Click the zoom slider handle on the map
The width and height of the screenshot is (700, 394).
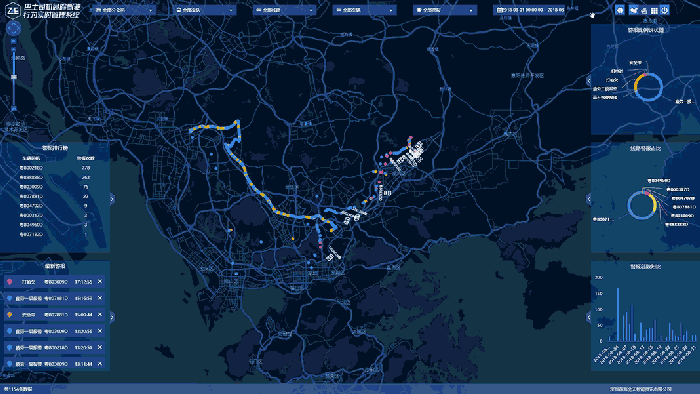click(13, 77)
